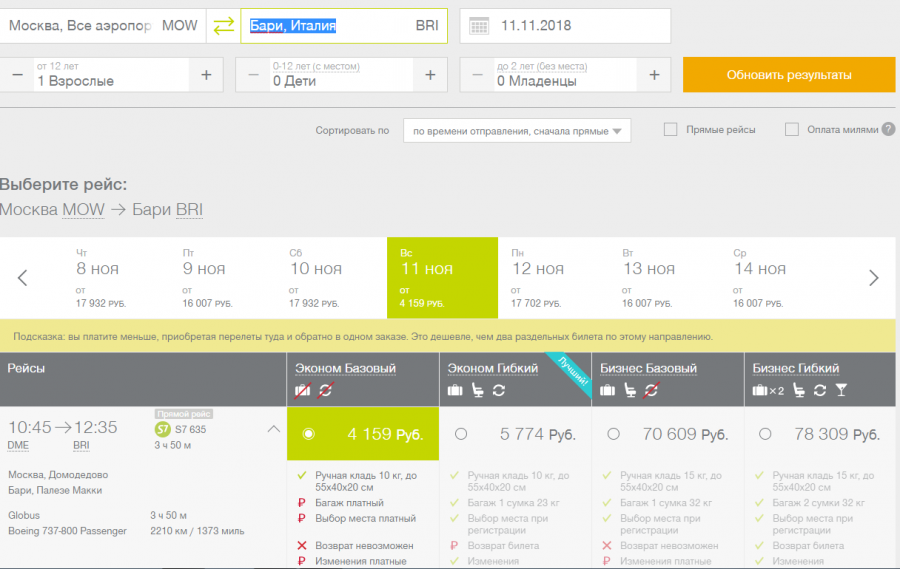Decrease children passenger count

tap(253, 75)
